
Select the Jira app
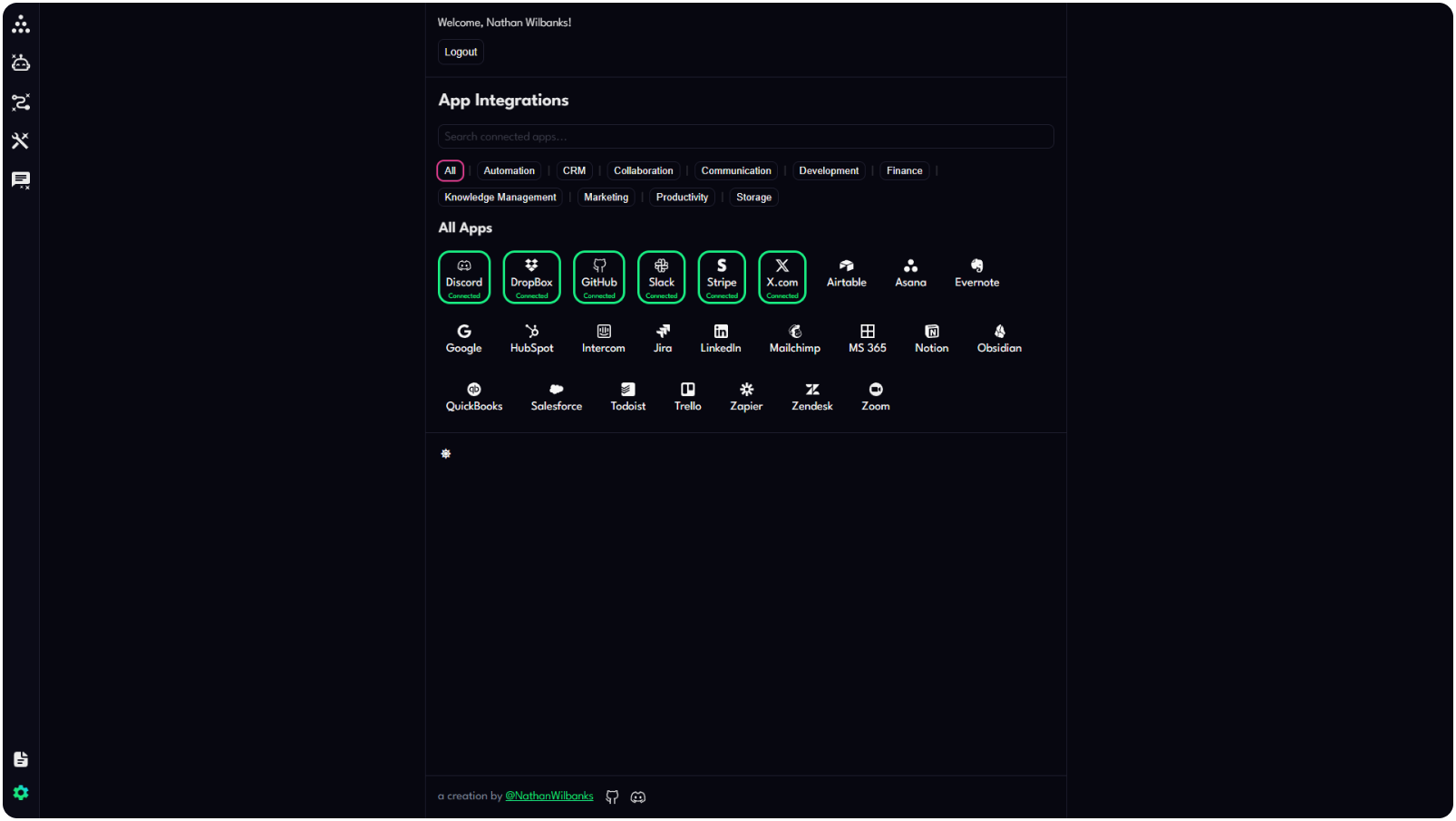point(663,339)
